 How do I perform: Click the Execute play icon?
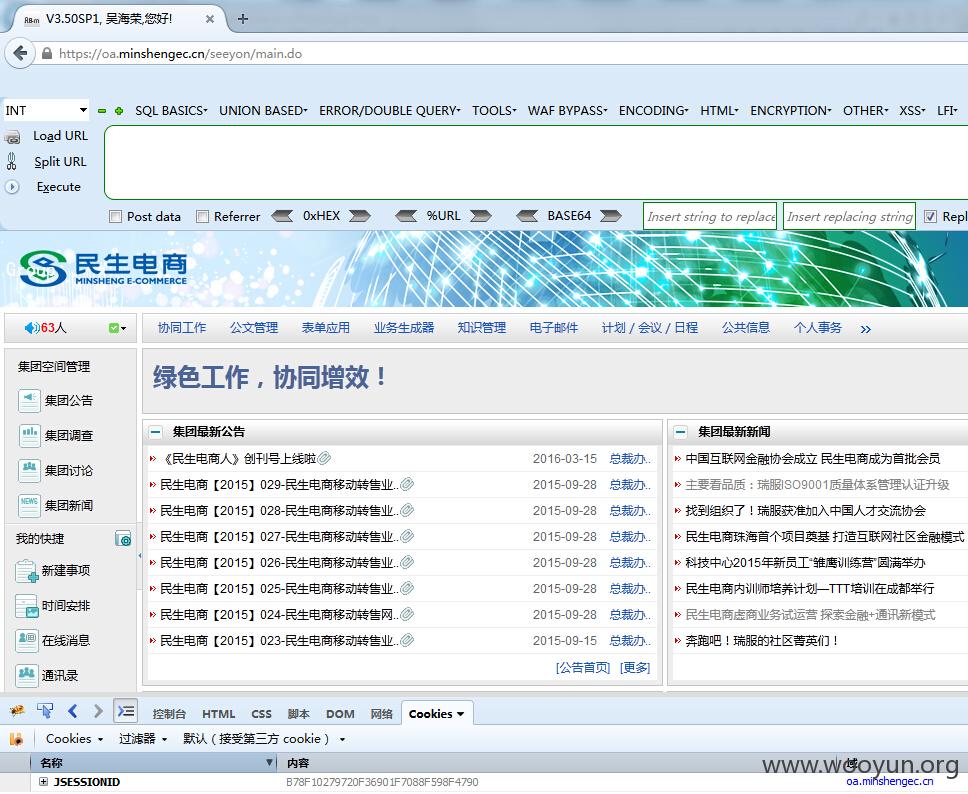[12, 186]
